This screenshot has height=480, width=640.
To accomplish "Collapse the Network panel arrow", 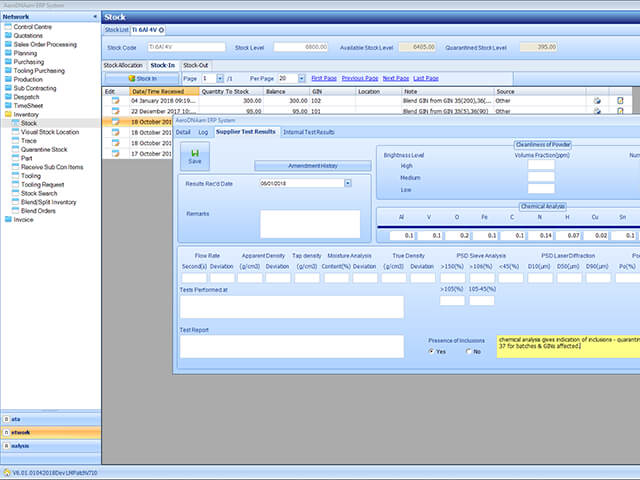I will pos(95,17).
